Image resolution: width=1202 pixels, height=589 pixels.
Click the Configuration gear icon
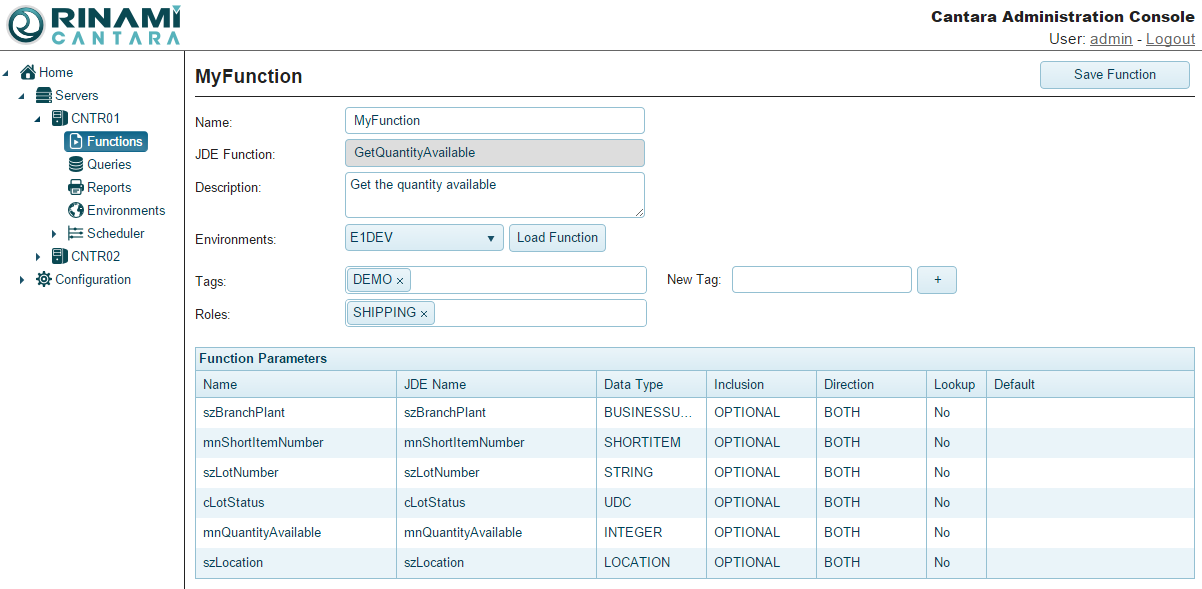click(44, 279)
